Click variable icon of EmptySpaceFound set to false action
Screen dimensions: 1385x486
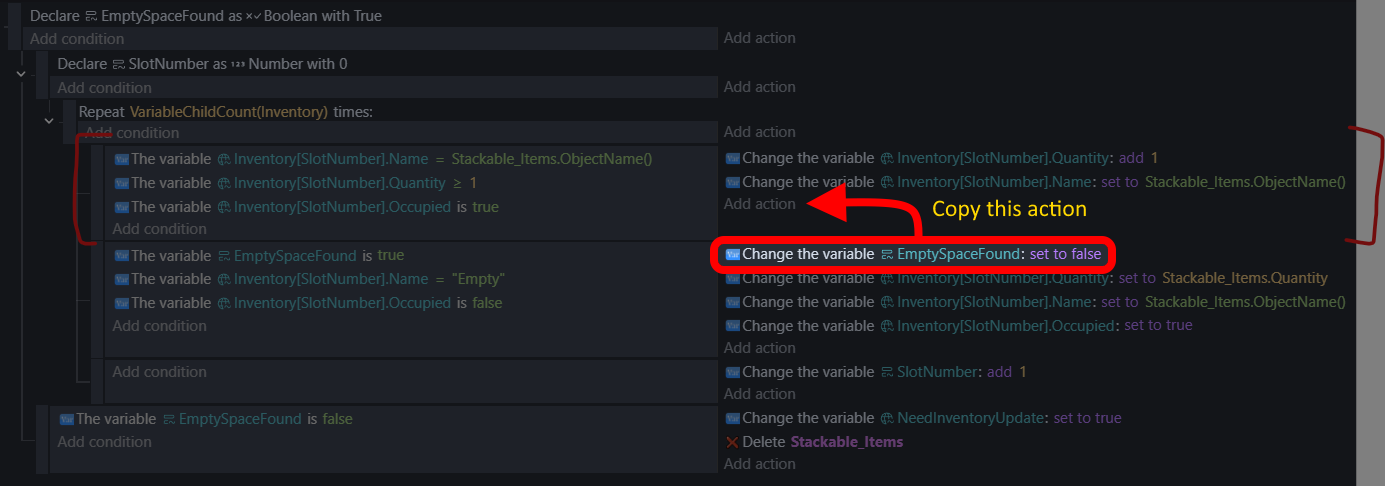click(x=732, y=254)
